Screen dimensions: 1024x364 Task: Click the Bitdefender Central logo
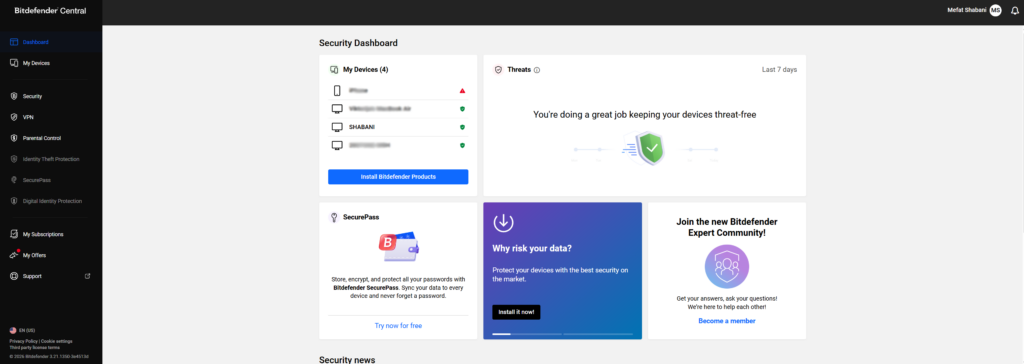(x=50, y=10)
